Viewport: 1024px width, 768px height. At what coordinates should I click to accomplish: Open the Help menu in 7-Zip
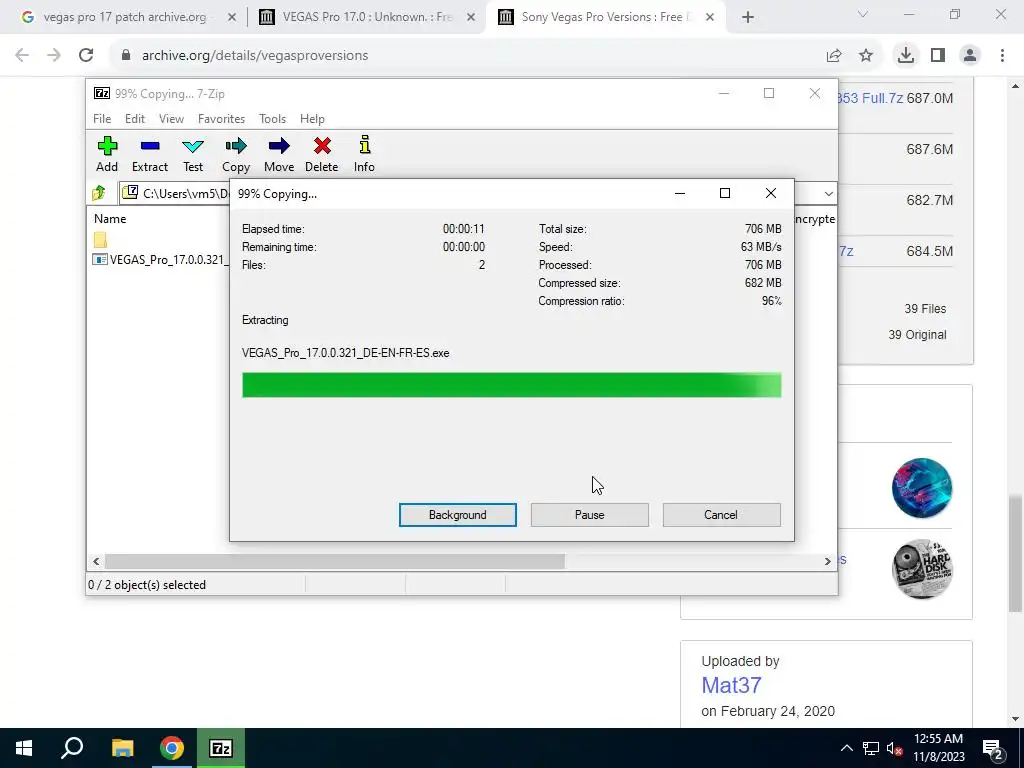312,119
